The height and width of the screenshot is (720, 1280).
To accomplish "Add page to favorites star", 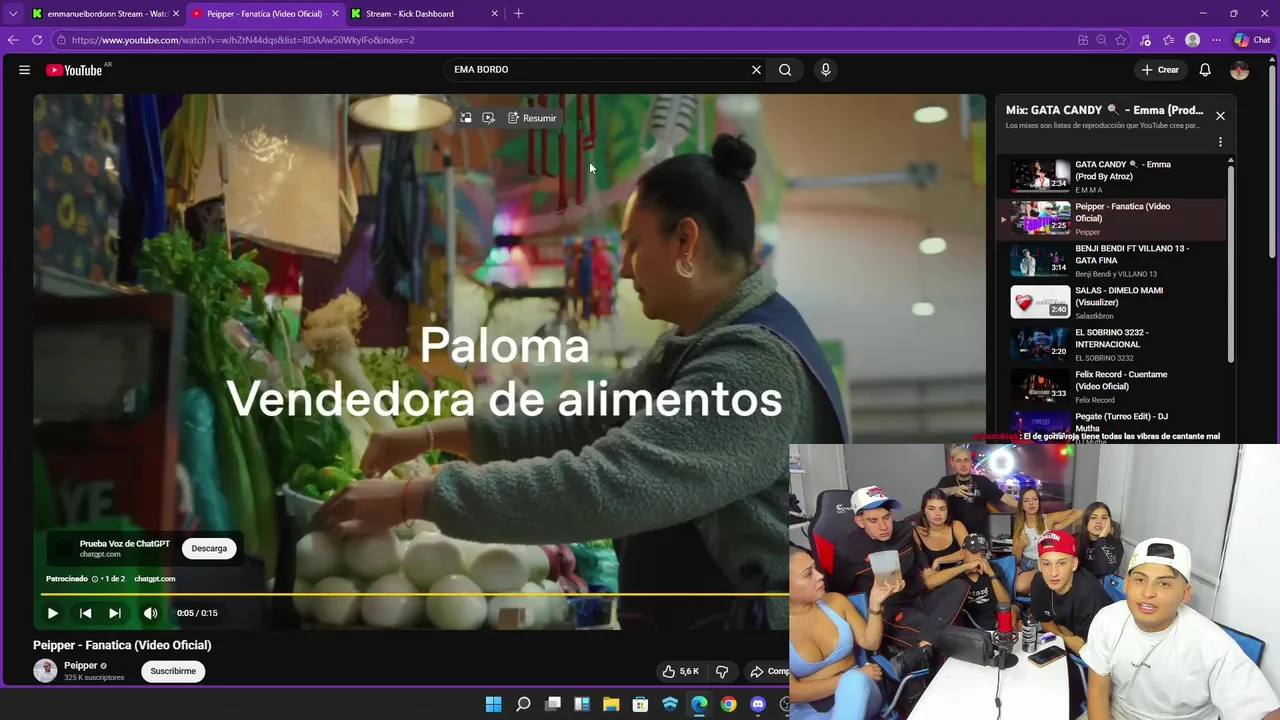I will (1121, 40).
